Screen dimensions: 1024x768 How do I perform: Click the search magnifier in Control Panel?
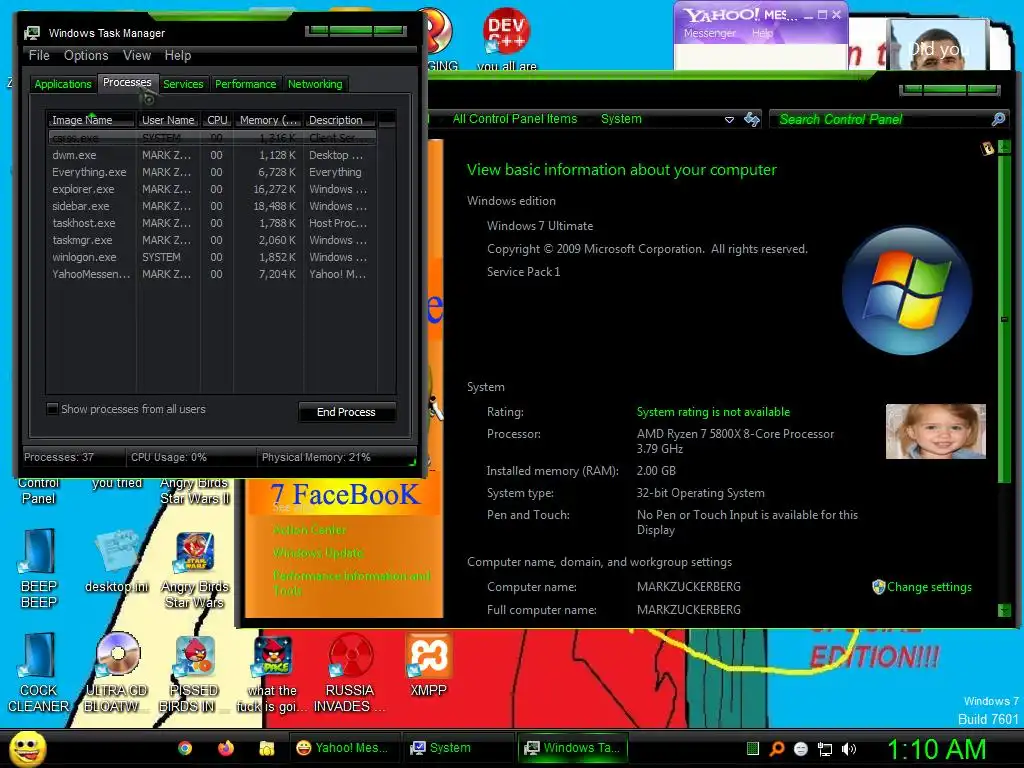999,119
